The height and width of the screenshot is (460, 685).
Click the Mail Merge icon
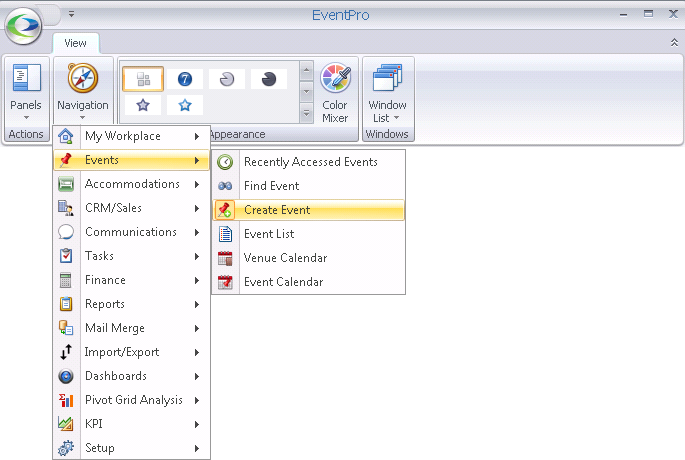click(66, 328)
